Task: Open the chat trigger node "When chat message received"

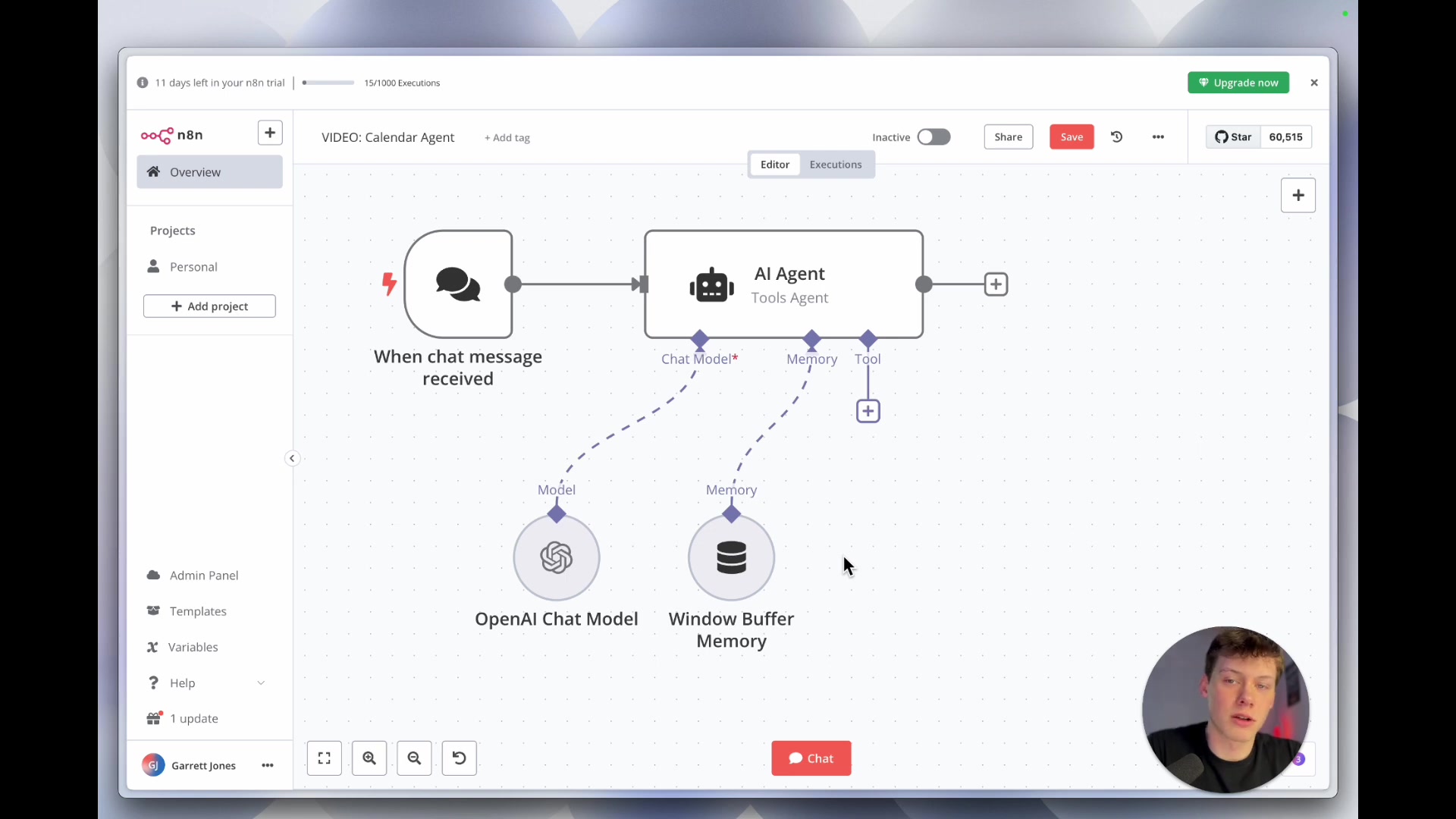Action: (x=458, y=284)
